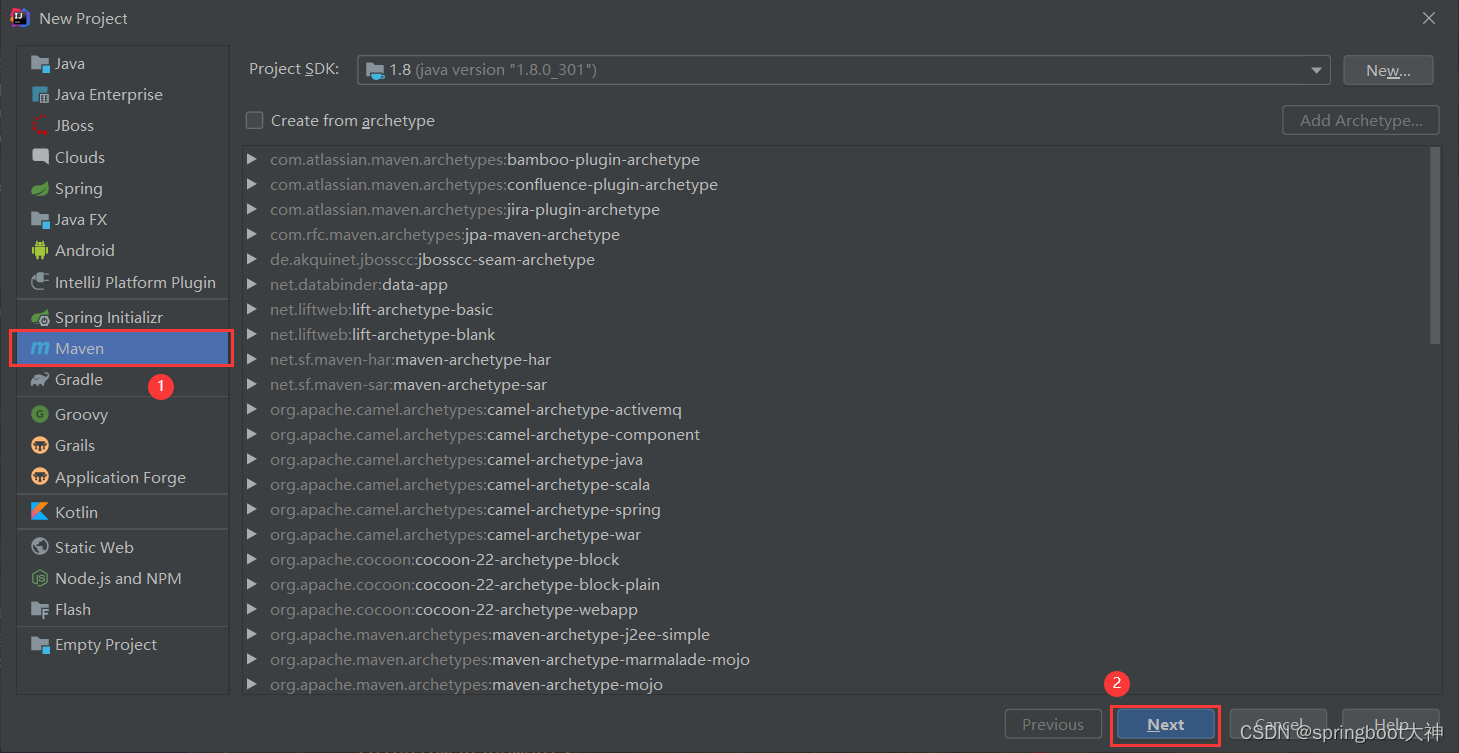Expand bamboo-plugin-archetype entry
The height and width of the screenshot is (753, 1459).
point(252,160)
